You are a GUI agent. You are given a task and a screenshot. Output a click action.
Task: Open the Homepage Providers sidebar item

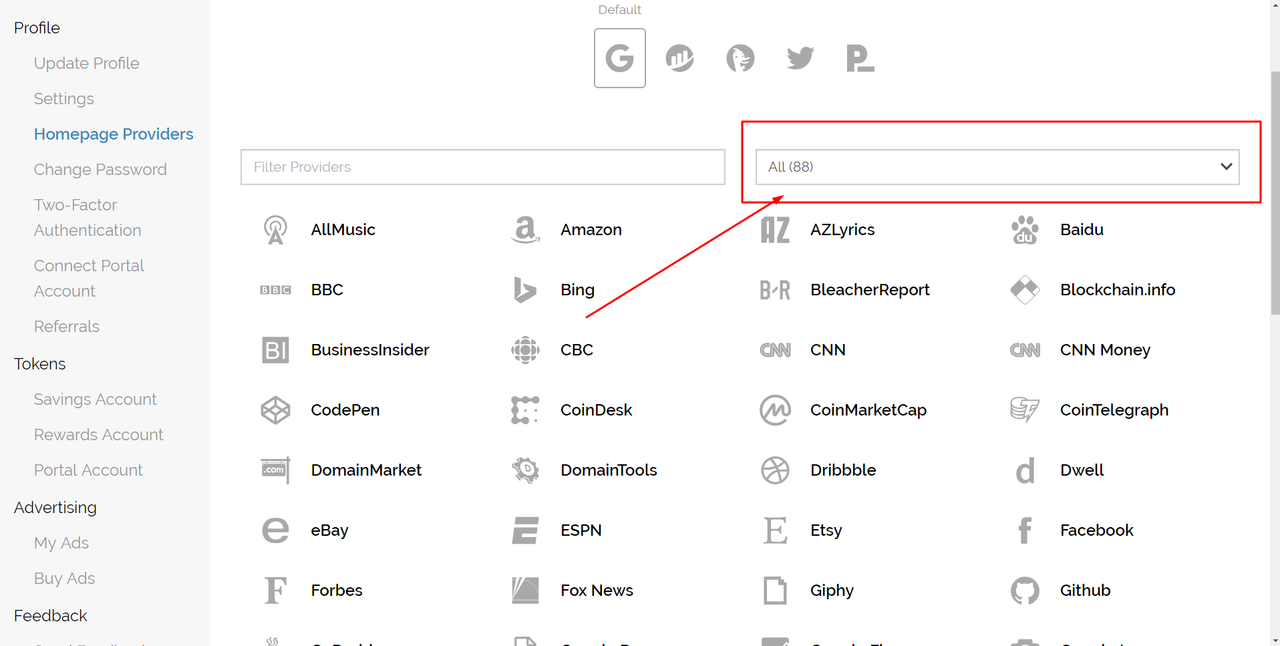114,134
